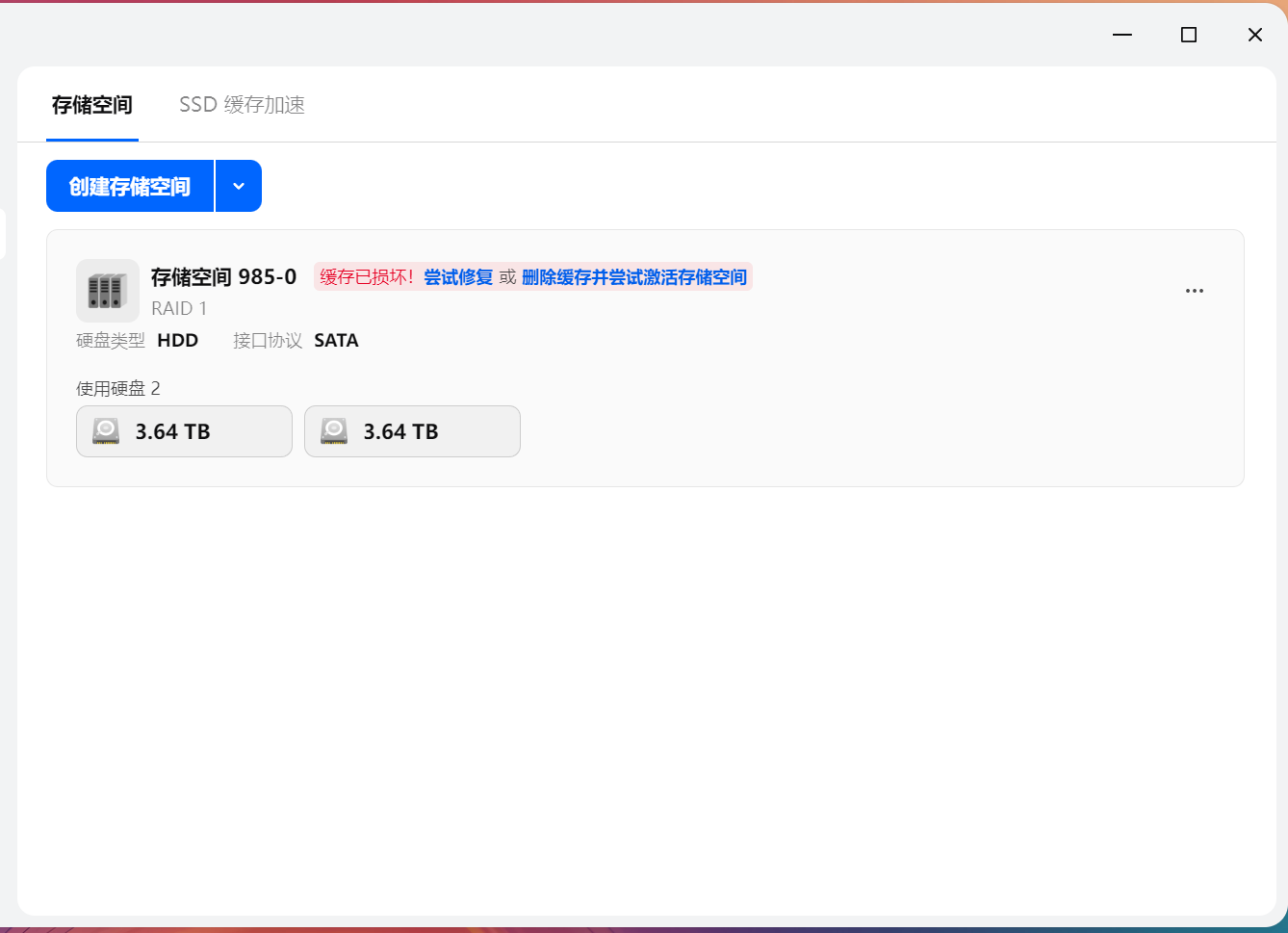Select the second 3.64 TB disk chip

click(412, 431)
